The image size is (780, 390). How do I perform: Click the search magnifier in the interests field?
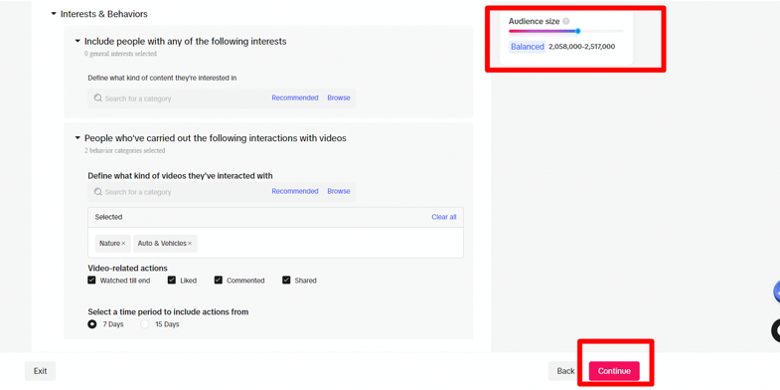coord(98,98)
